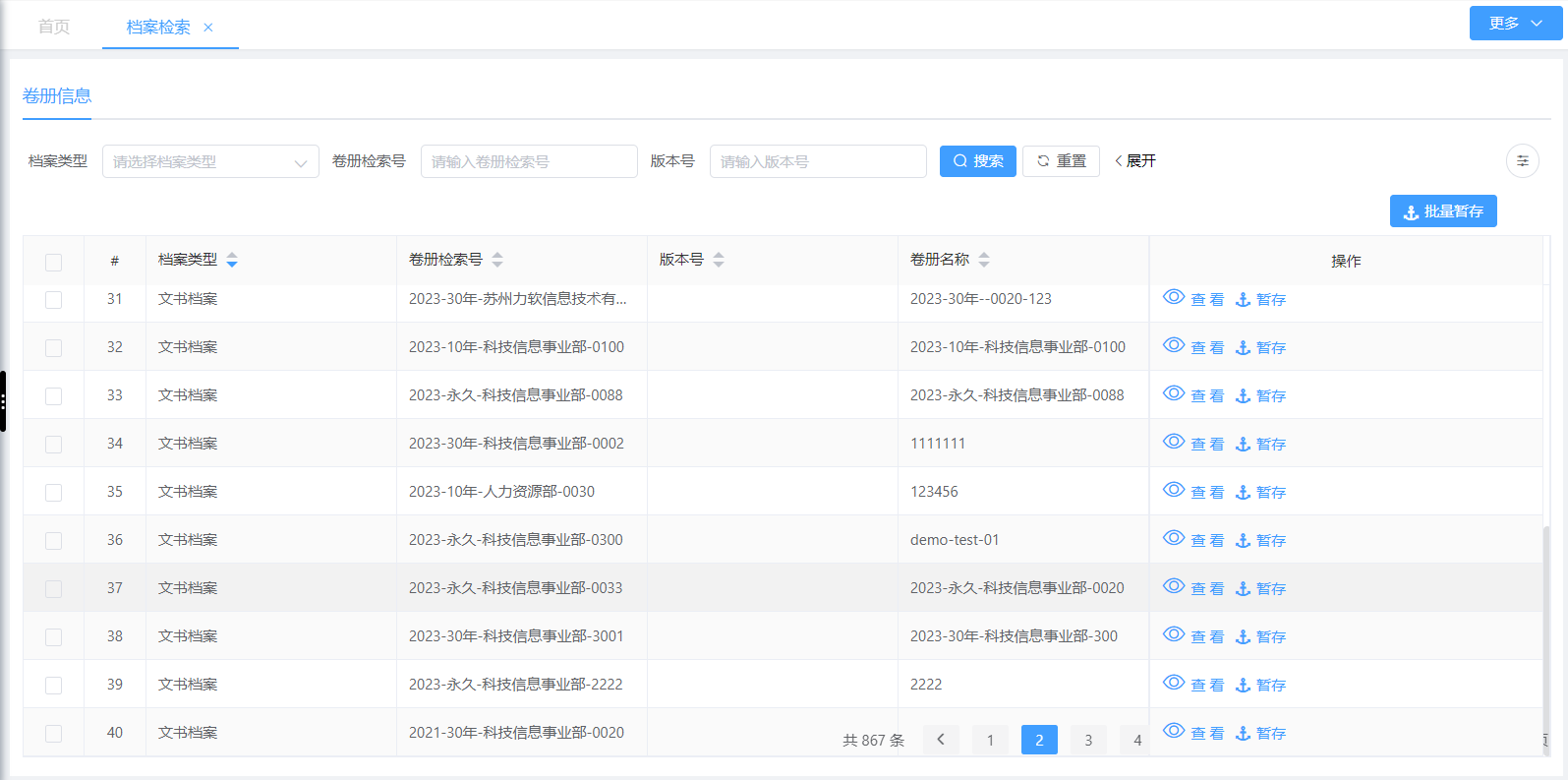Click cell 2023-10年-人力资源部-0030
1568x780 pixels.
coord(501,492)
